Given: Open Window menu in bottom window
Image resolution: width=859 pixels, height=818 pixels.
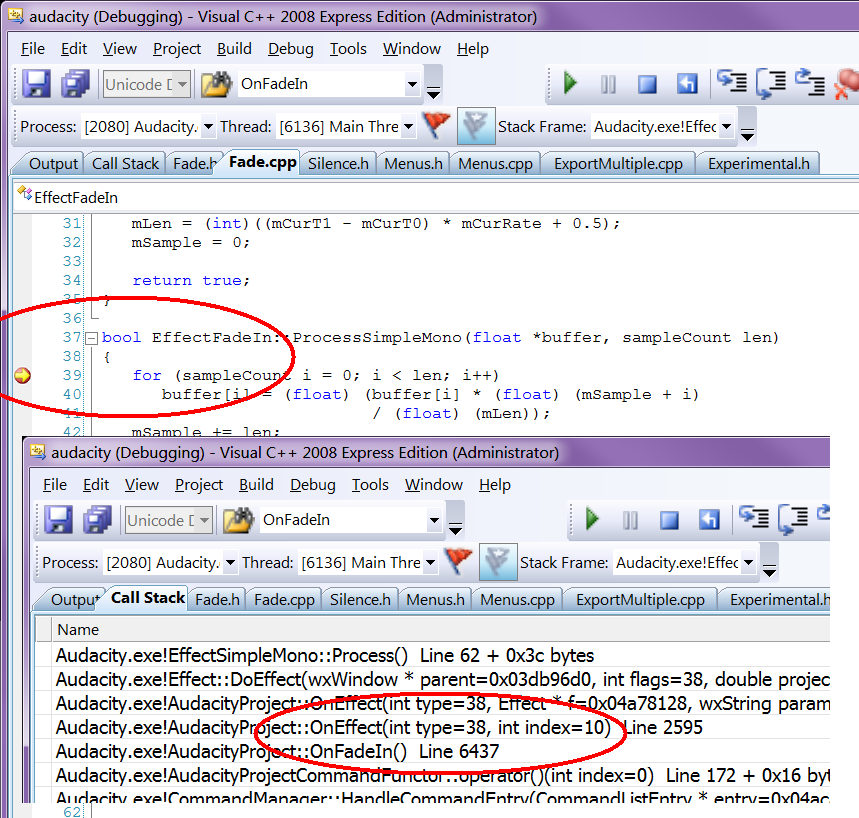Looking at the screenshot, I should point(434,484).
